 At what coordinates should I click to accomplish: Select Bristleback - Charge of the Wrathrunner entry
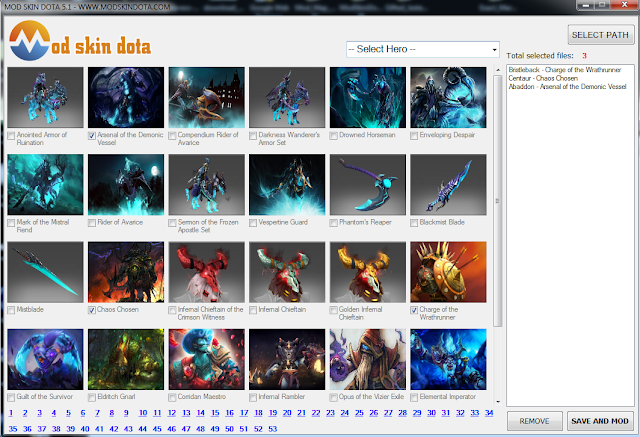point(565,70)
